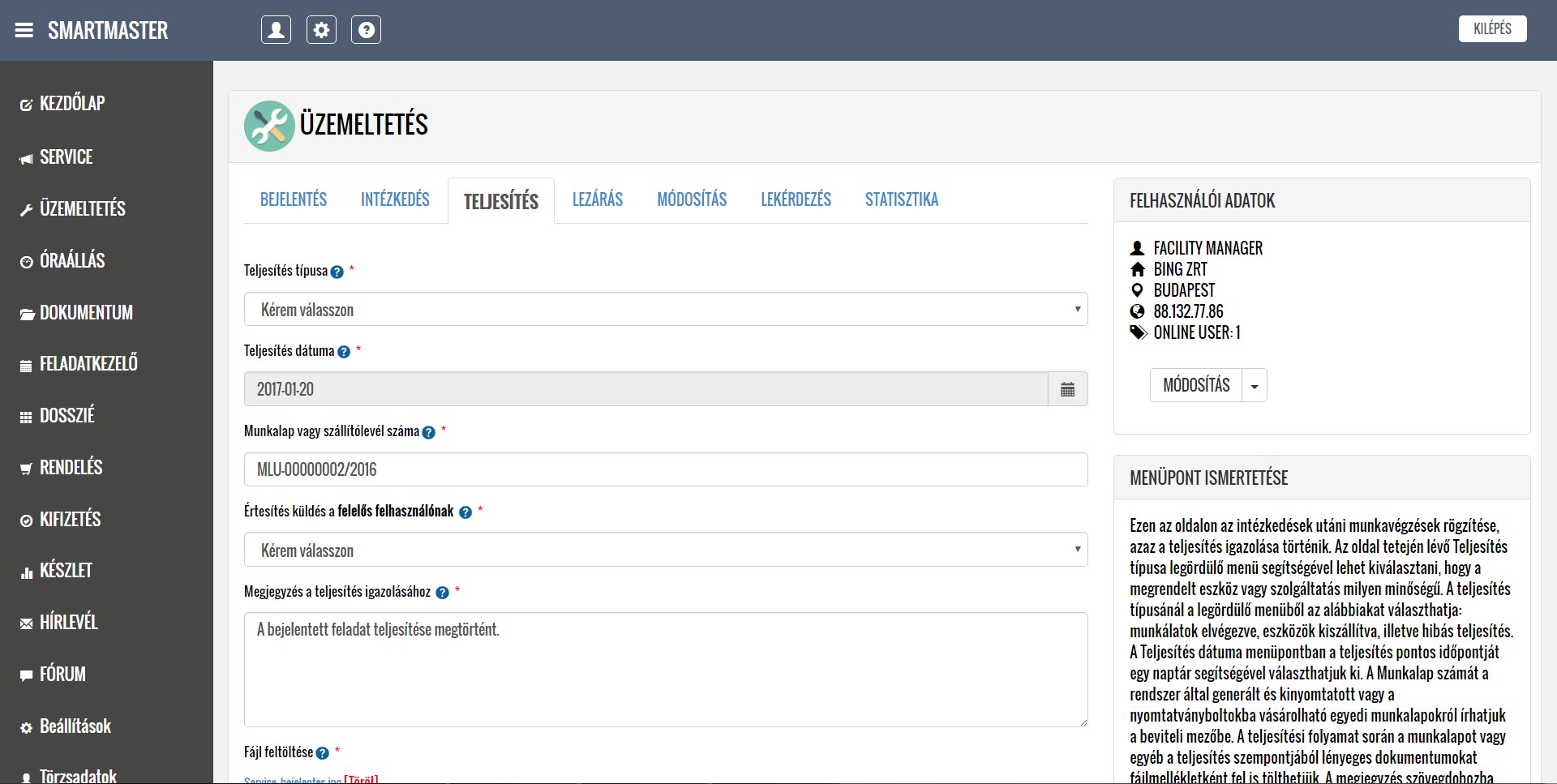
Task: Open calendar picker for Teljesítés dátuma
Action: (x=1067, y=389)
